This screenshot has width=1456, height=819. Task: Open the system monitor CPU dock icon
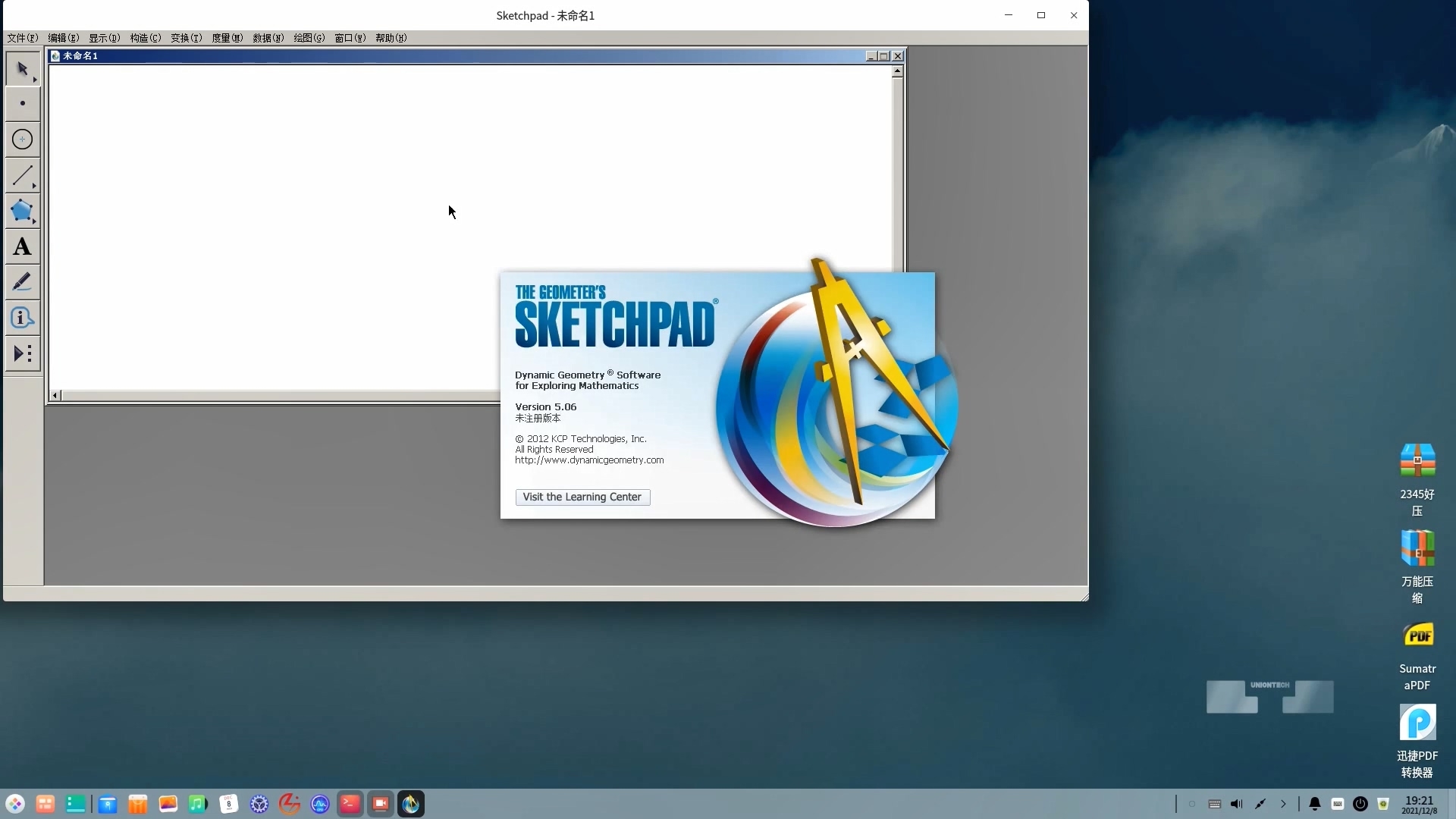point(320,804)
